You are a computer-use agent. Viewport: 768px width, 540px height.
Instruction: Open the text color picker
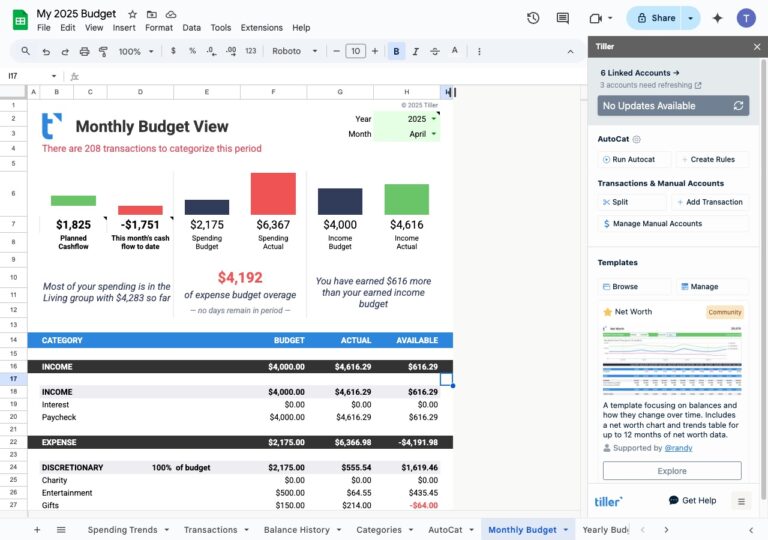pyautogui.click(x=455, y=51)
